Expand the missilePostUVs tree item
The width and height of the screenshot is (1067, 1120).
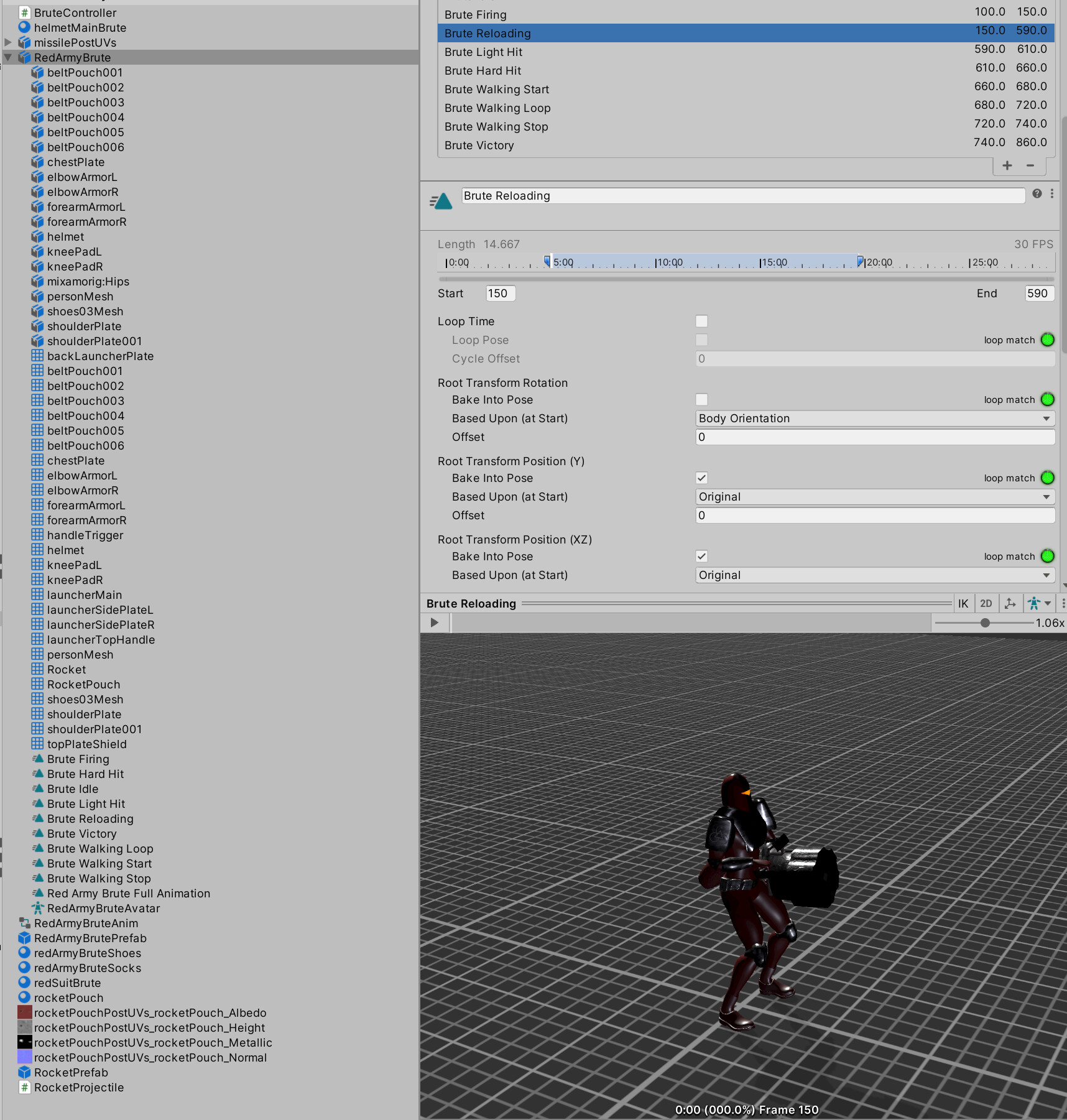[7, 42]
